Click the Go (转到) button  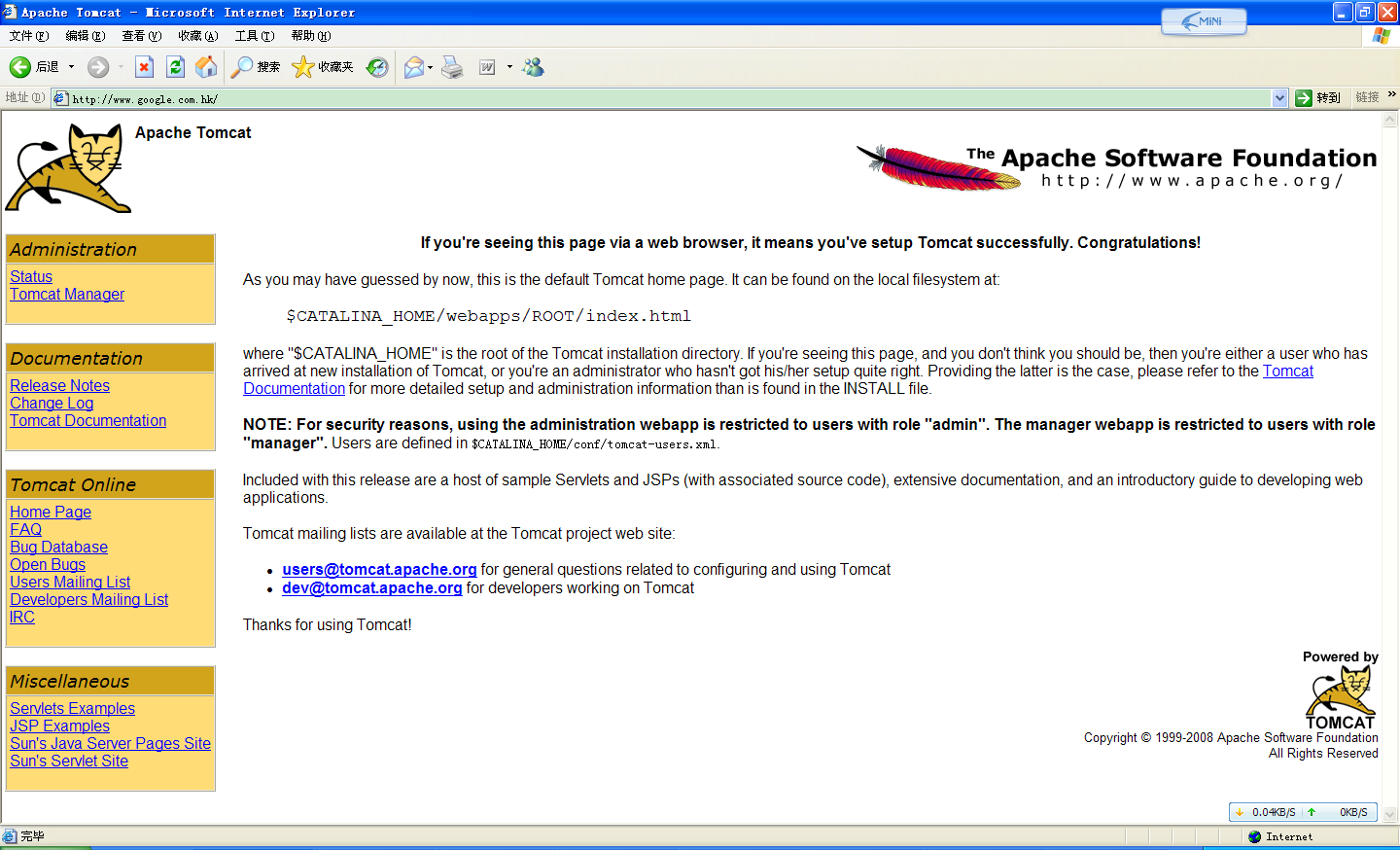1318,98
